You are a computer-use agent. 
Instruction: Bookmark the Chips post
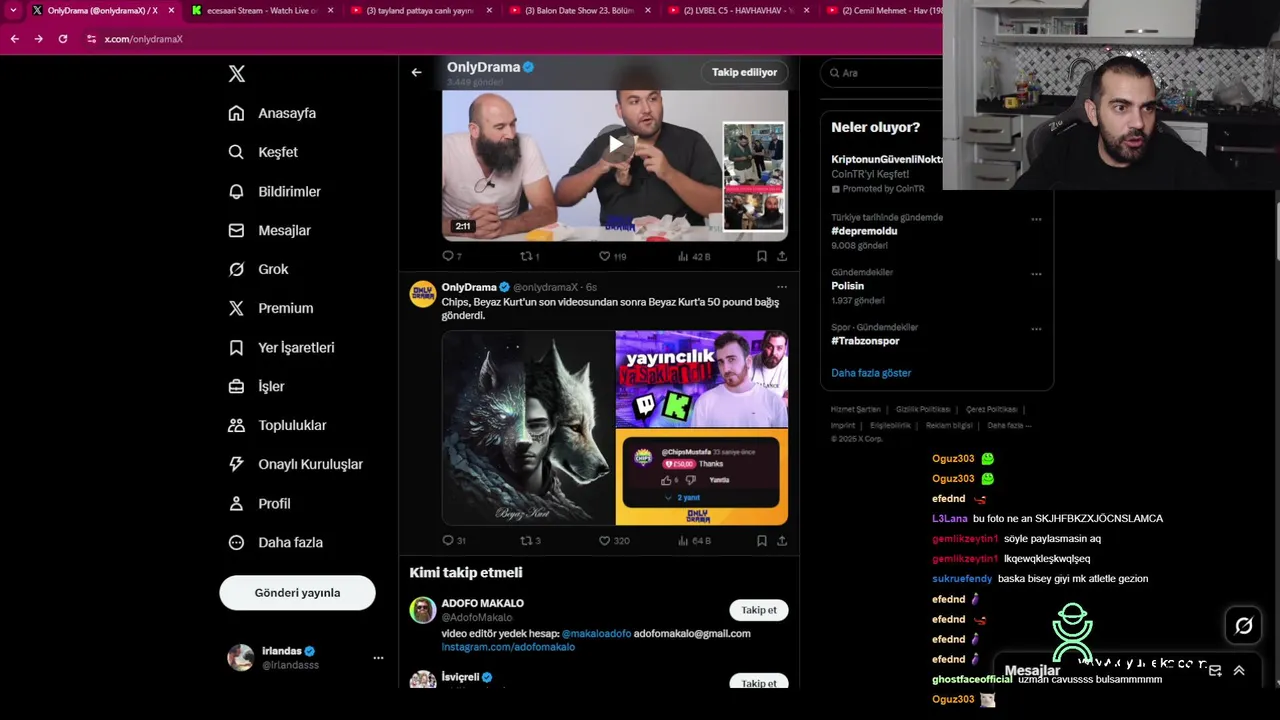(x=761, y=540)
